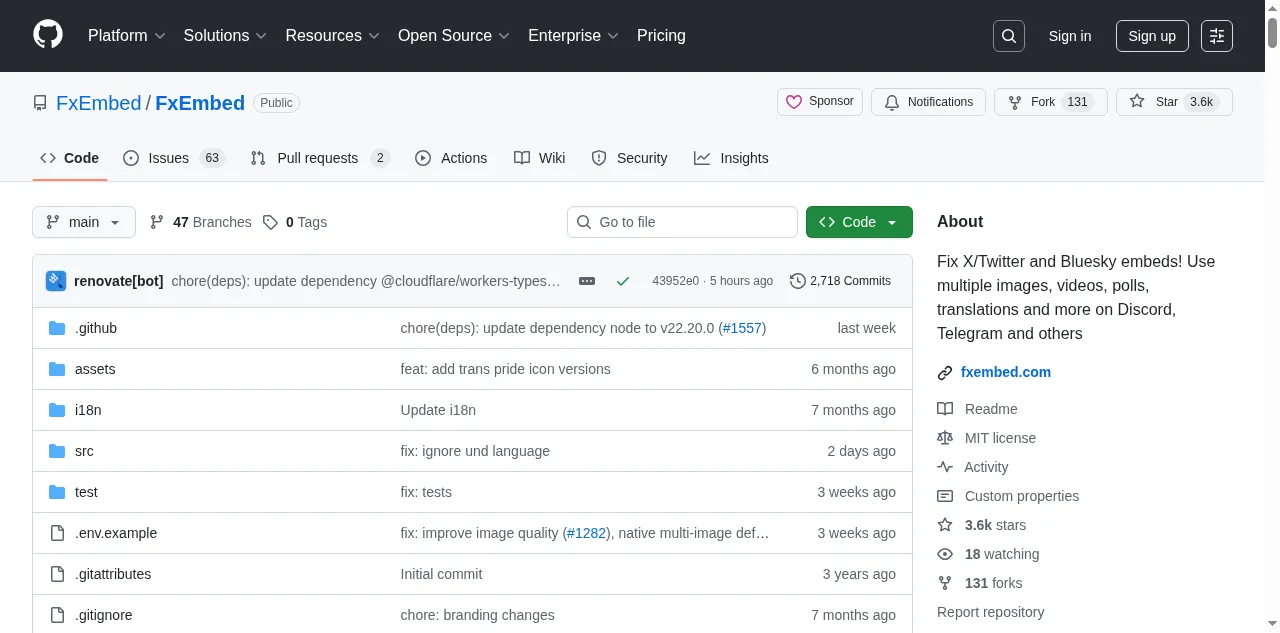This screenshot has height=633, width=1280.
Task: Click the Sponsor button
Action: click(x=820, y=102)
